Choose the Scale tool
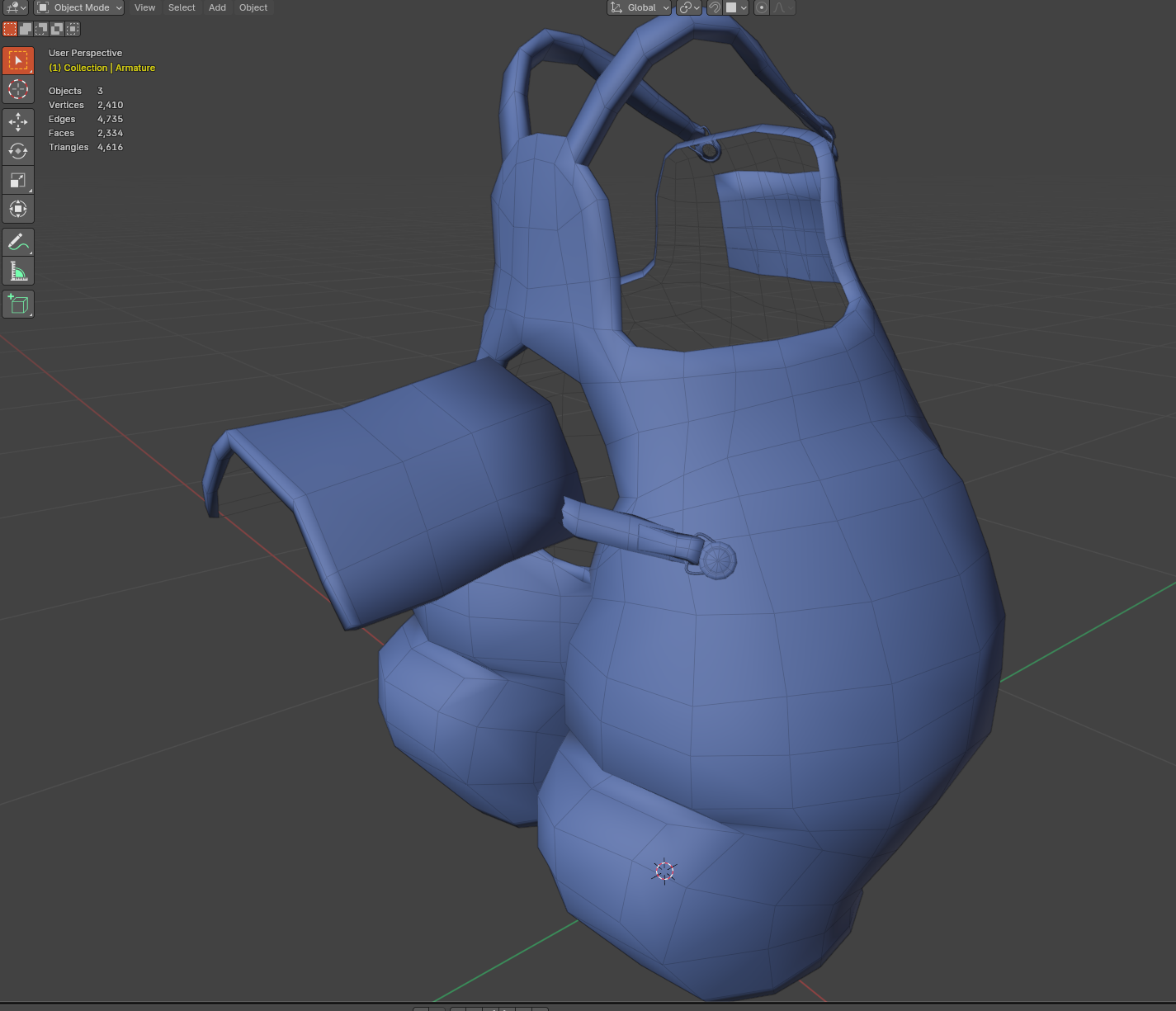This screenshot has height=1011, width=1176. [x=18, y=180]
